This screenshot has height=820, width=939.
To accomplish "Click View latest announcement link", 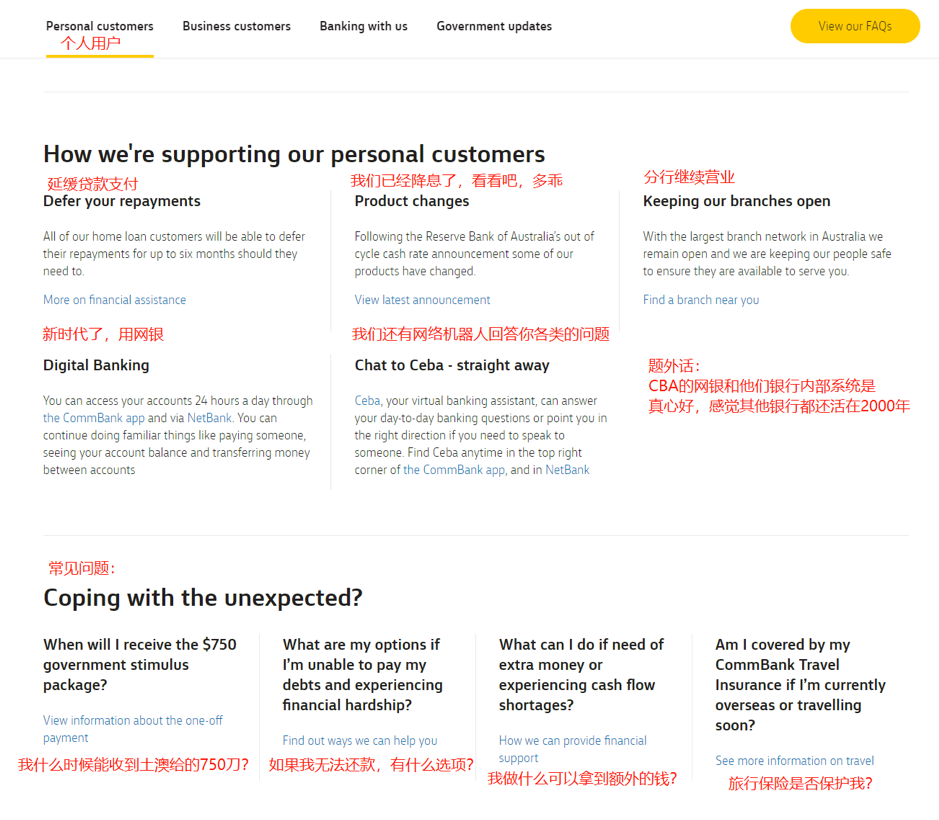I will pyautogui.click(x=422, y=300).
